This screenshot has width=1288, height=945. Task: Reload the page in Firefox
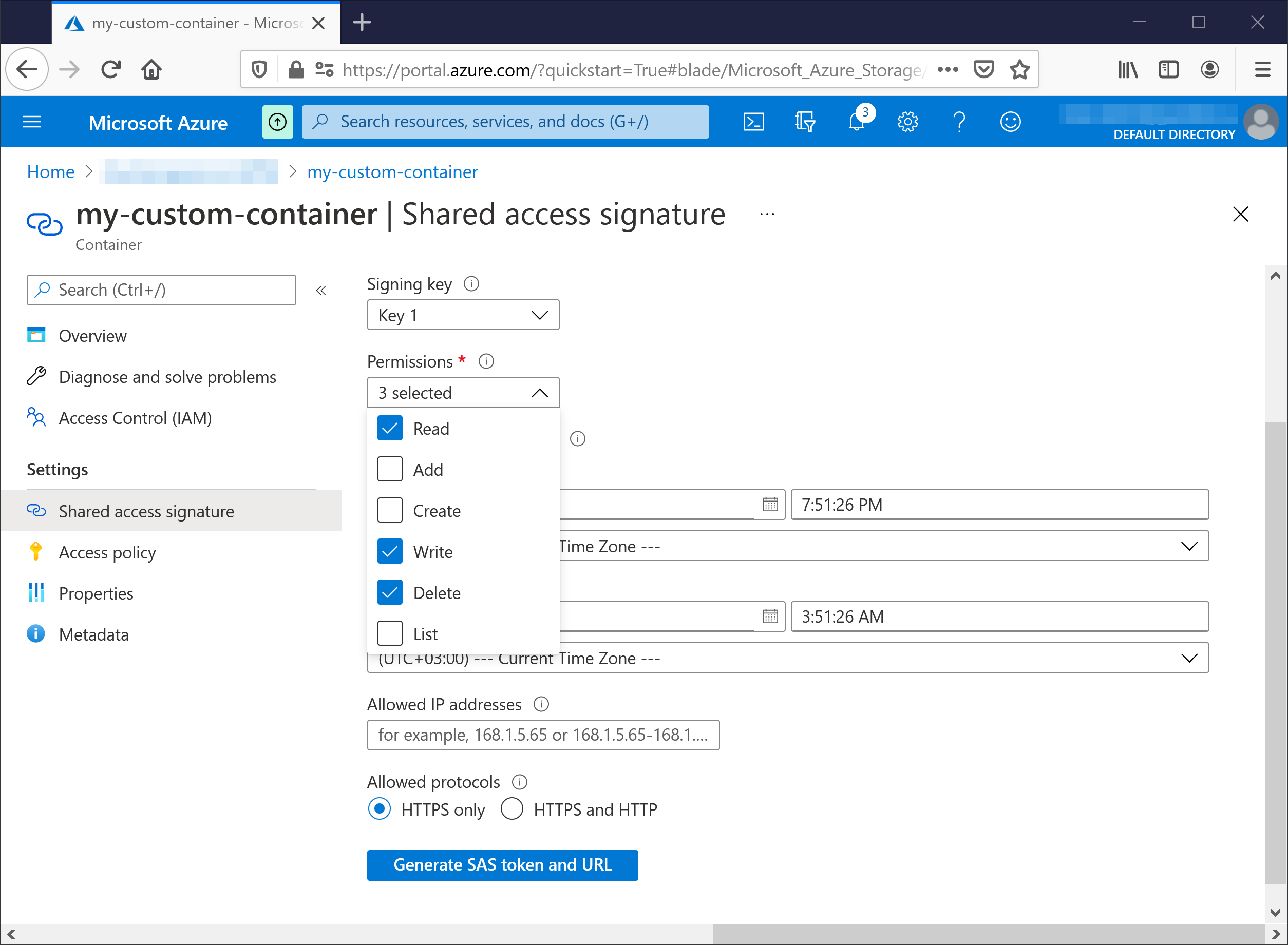(x=111, y=70)
